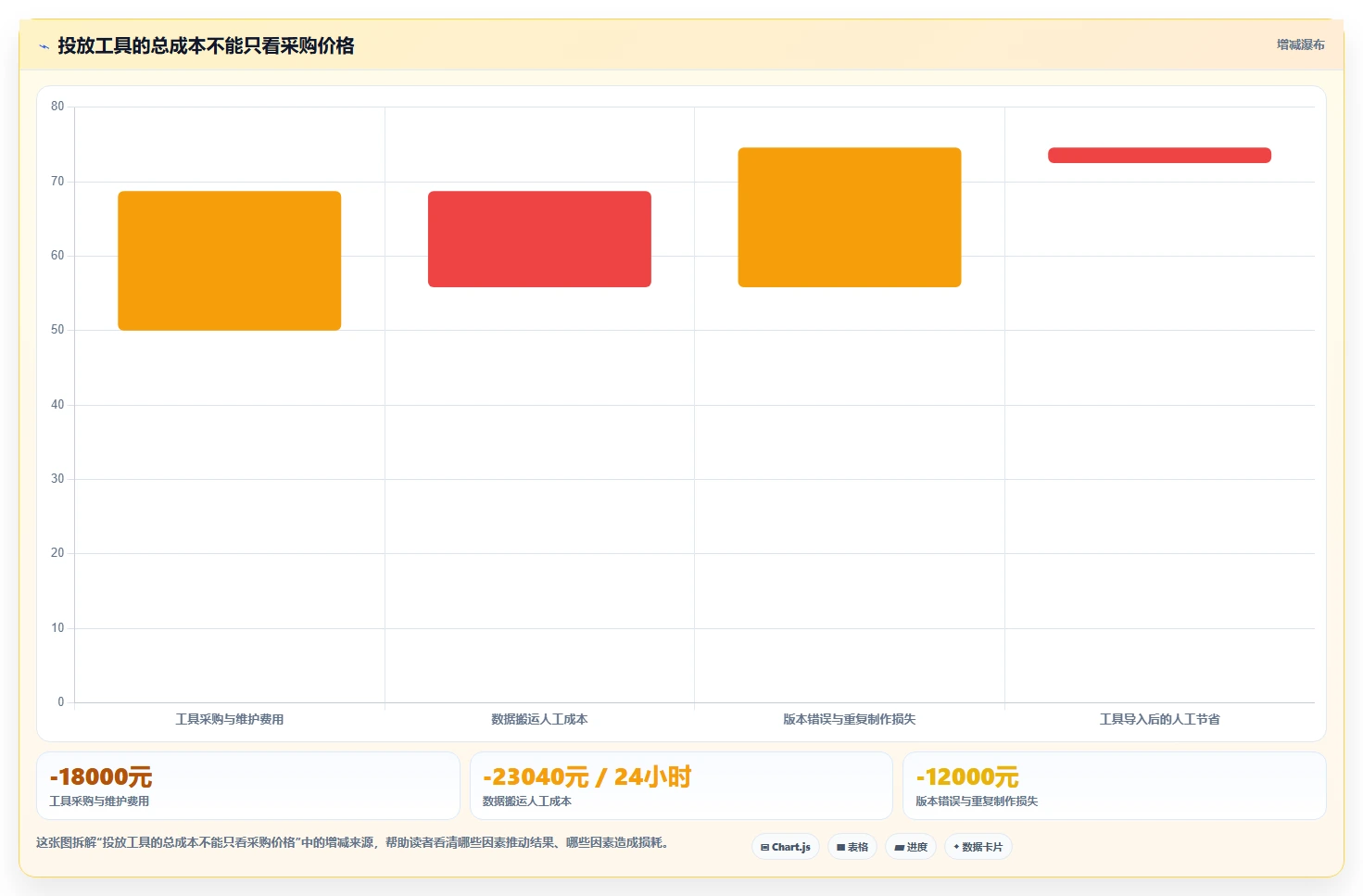Click the -23040元 / 24小时 value card
This screenshot has height=896, width=1363.
tap(681, 786)
